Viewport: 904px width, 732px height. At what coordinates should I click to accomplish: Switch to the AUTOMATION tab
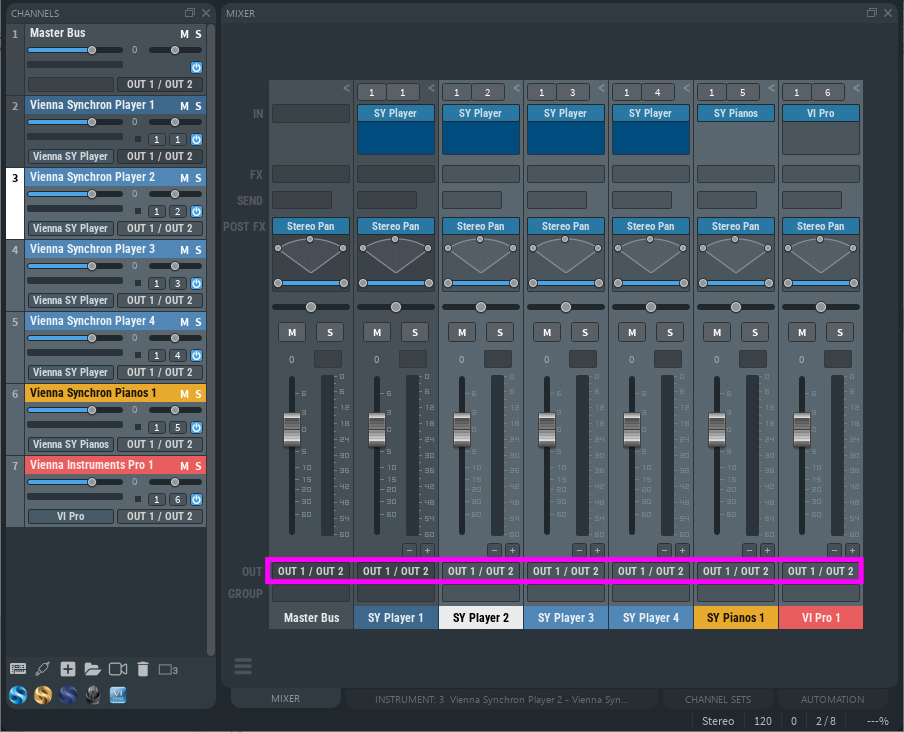click(x=832, y=699)
